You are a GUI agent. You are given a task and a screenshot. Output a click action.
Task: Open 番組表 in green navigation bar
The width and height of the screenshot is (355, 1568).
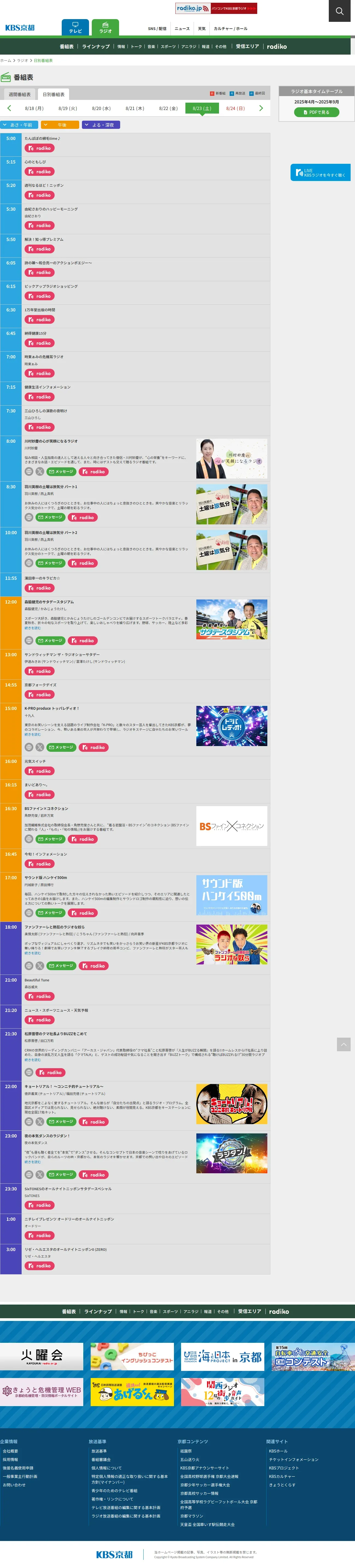66,46
